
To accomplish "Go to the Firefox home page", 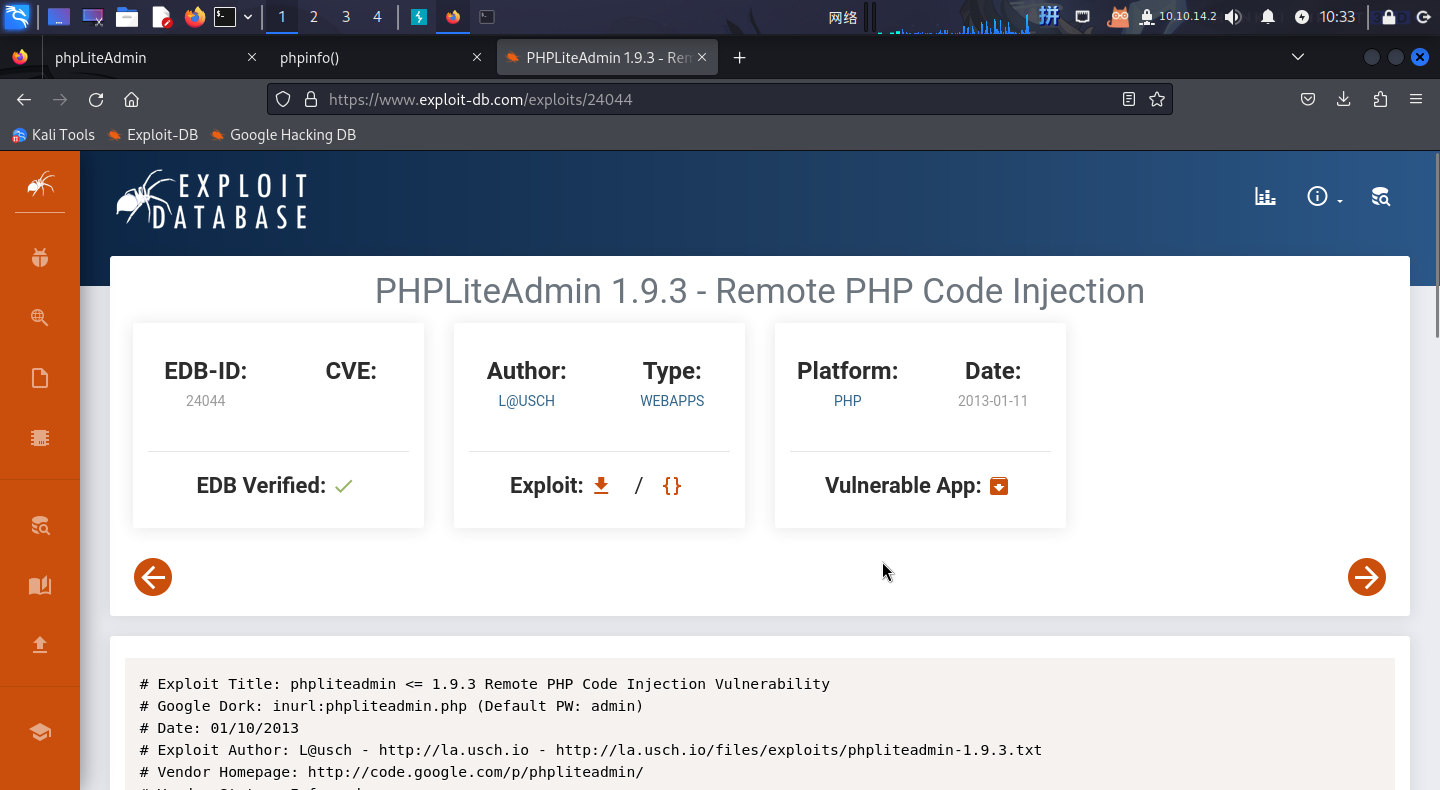I will [x=131, y=99].
